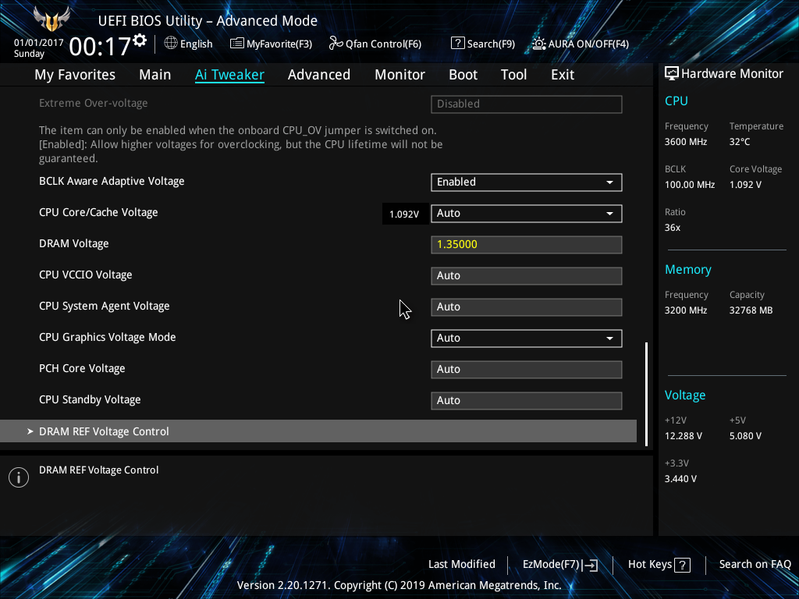The width and height of the screenshot is (799, 599).
Task: Click Last Modified button
Action: pyautogui.click(x=462, y=564)
